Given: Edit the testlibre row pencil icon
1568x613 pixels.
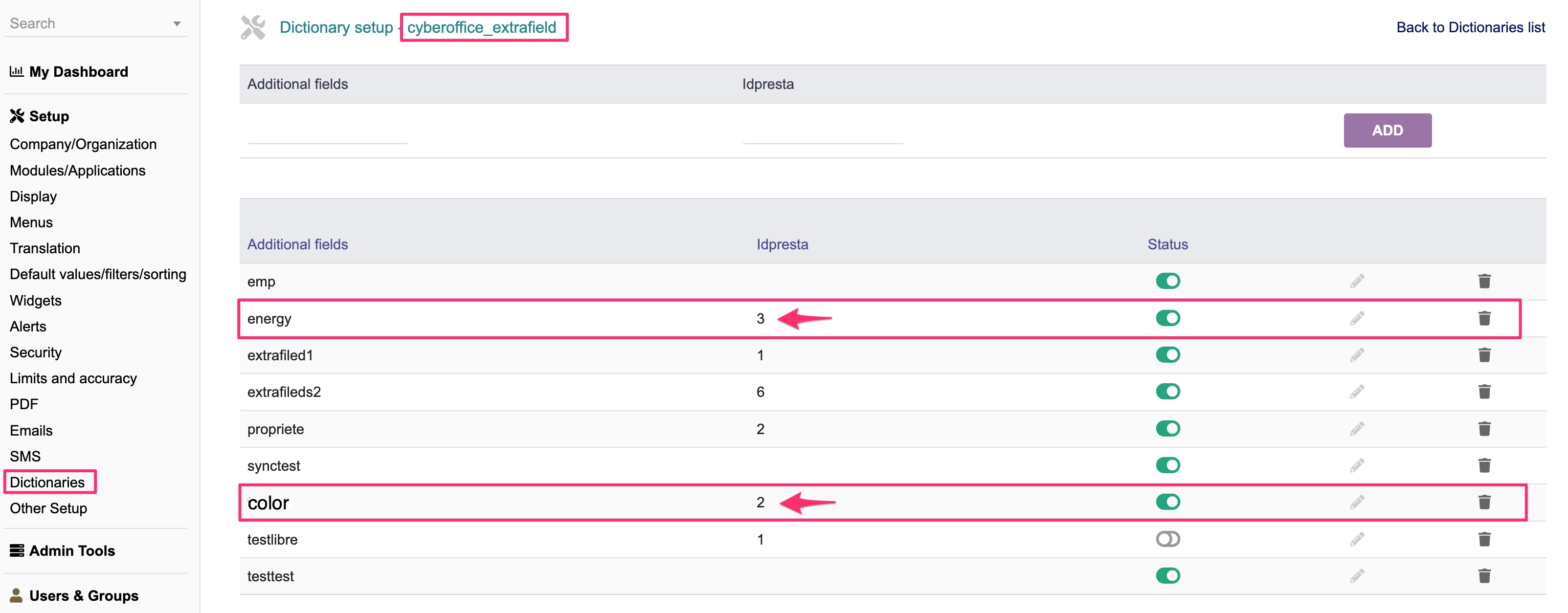Looking at the screenshot, I should click(1357, 539).
